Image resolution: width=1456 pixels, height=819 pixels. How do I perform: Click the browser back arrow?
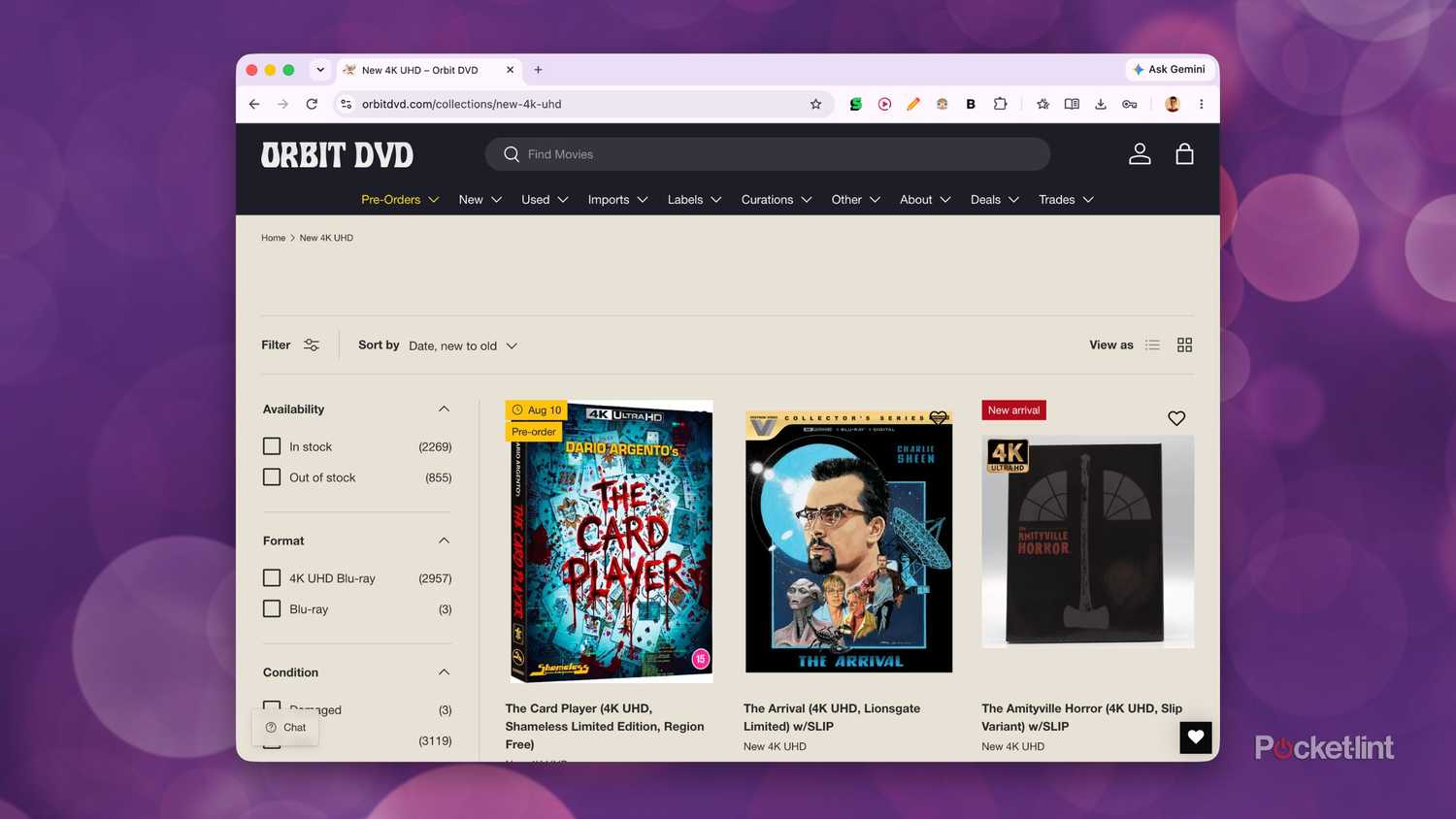[254, 104]
